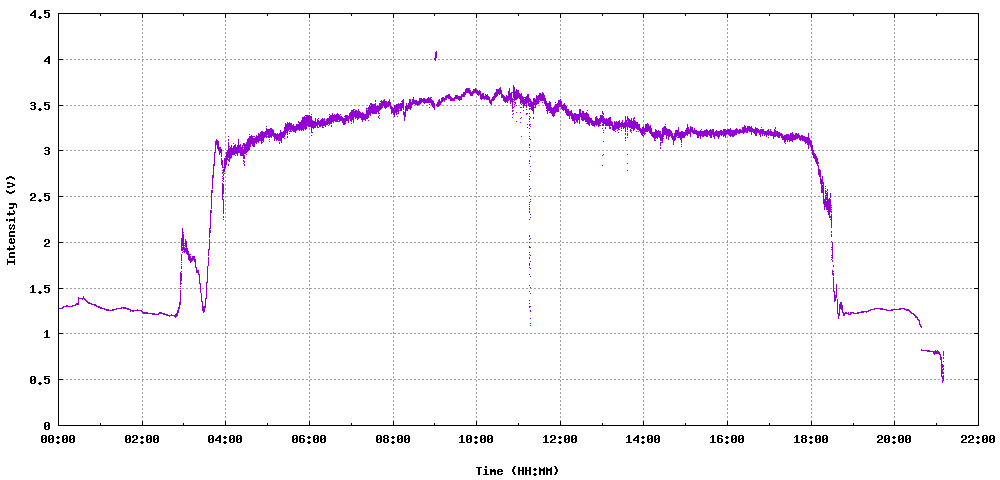Click the '22:00' x-axis tick label
Viewport: 1000px width, 480px height.
tap(978, 439)
